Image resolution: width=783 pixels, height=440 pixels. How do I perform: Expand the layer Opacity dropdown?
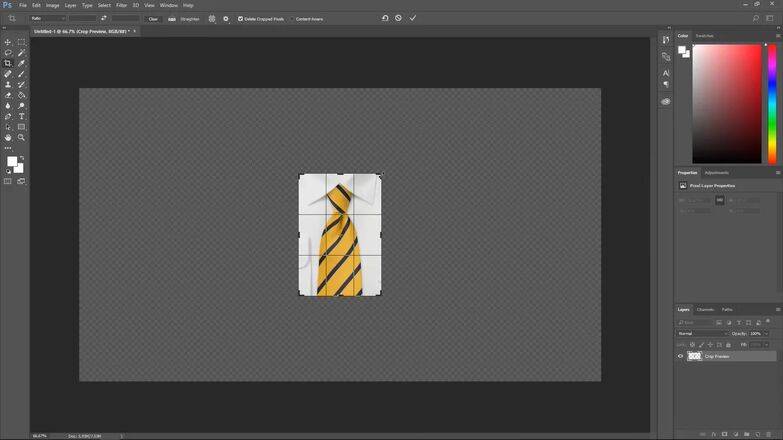(767, 333)
